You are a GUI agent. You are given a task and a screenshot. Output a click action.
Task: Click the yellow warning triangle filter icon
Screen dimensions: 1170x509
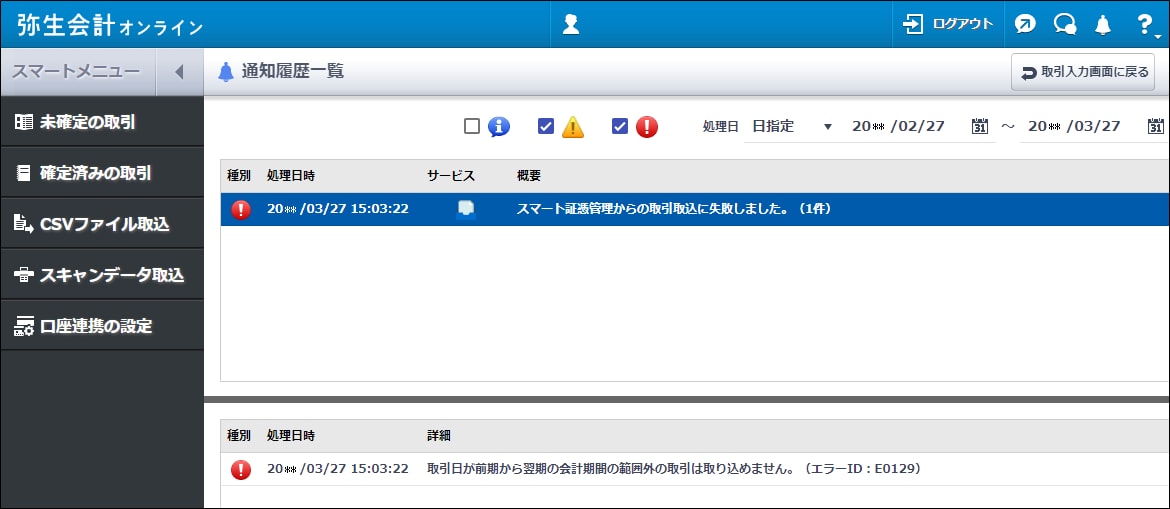click(572, 127)
